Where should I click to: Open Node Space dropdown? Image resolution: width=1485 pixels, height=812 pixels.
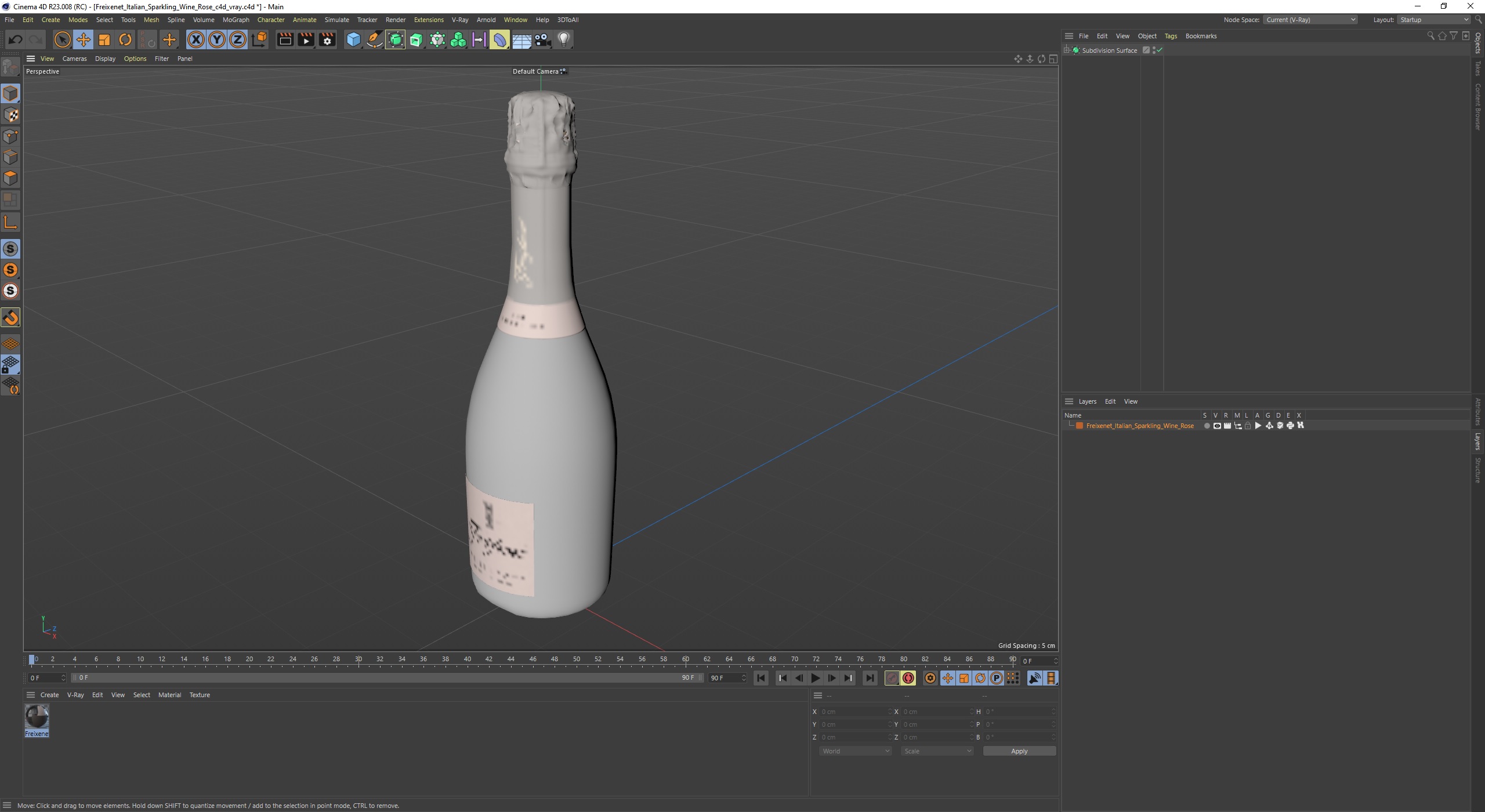1310,20
